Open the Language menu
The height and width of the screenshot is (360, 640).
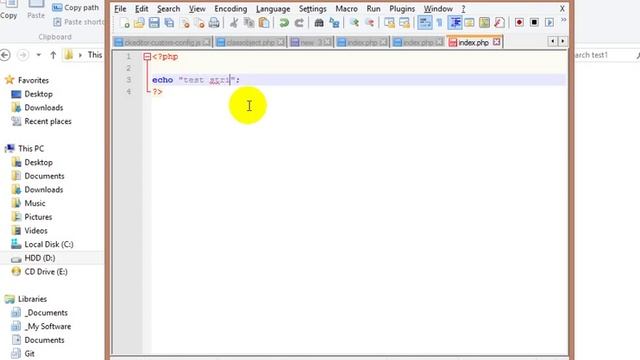273,9
